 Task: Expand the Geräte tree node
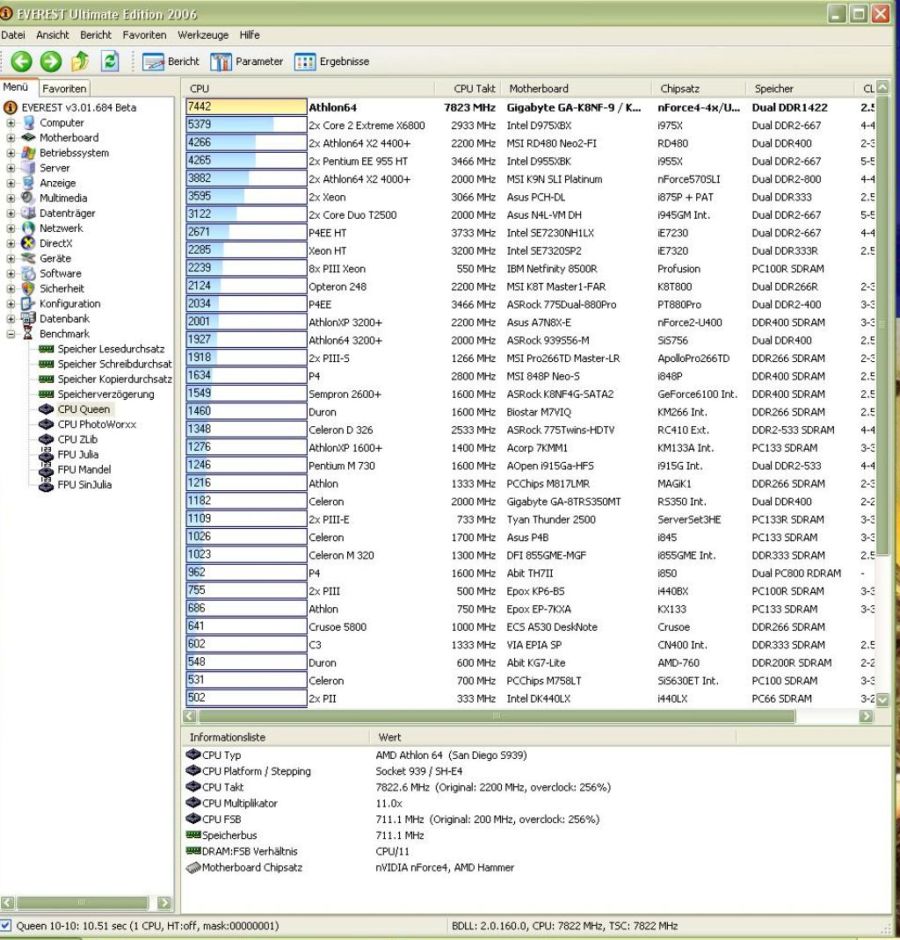(x=11, y=258)
